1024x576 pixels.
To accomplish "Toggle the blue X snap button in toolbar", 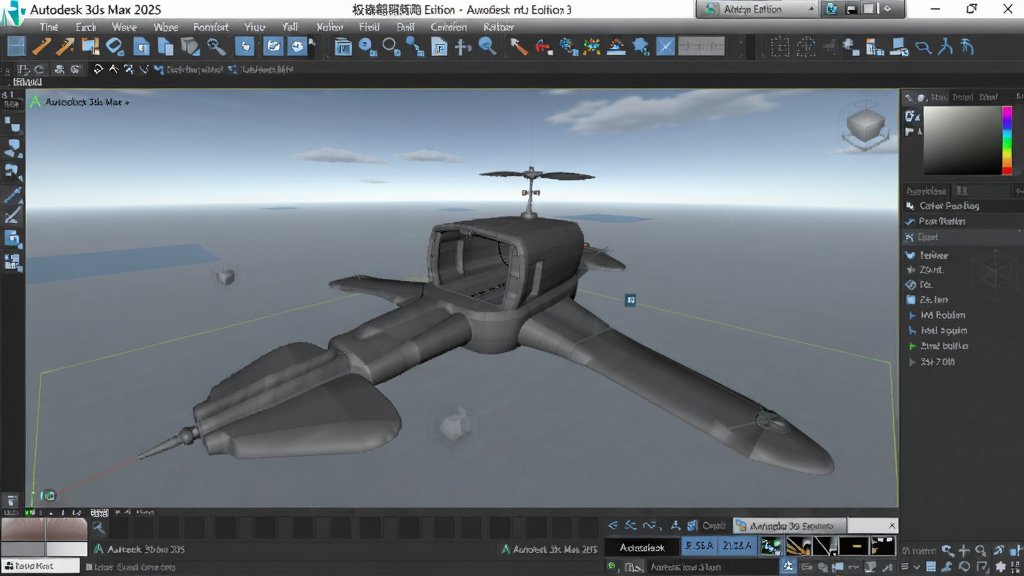I will click(665, 46).
